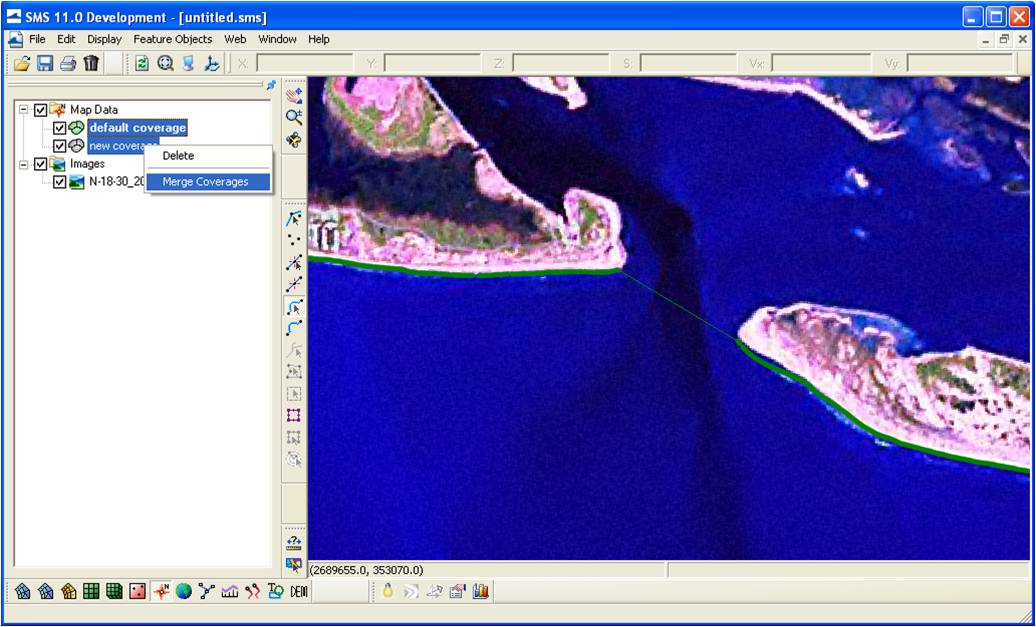Viewport: 1036px width, 627px height.
Task: Click the S scalar value field
Action: click(x=688, y=63)
